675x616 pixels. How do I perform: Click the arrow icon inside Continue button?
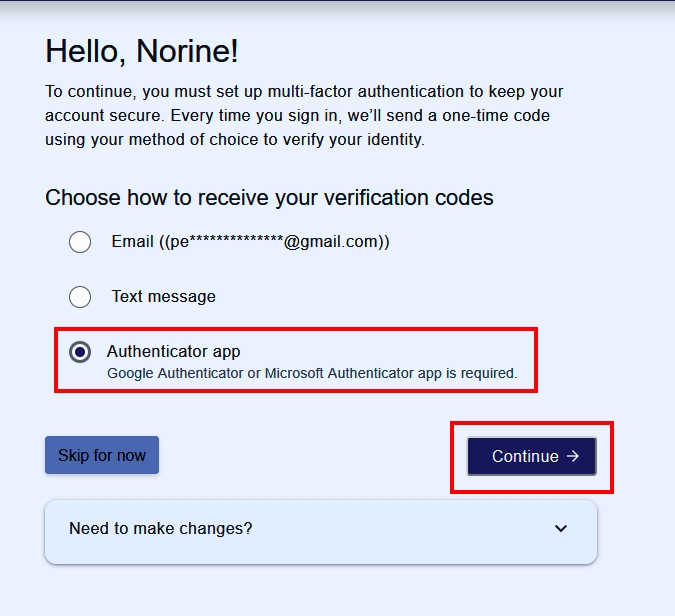click(x=573, y=456)
